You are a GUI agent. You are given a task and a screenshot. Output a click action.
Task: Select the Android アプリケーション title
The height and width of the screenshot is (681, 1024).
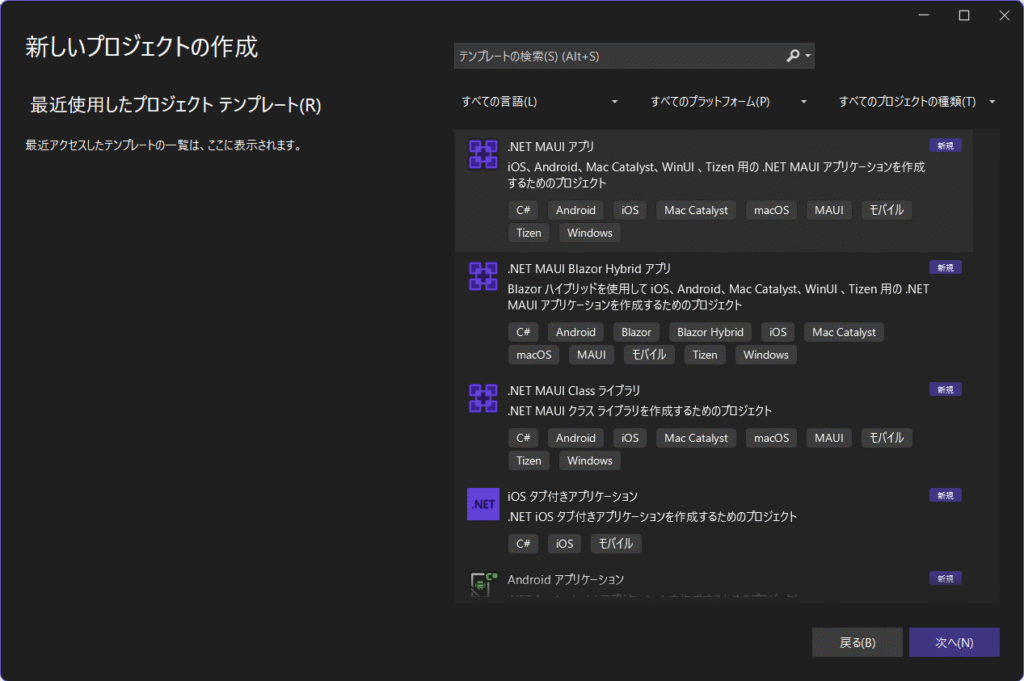coord(566,580)
